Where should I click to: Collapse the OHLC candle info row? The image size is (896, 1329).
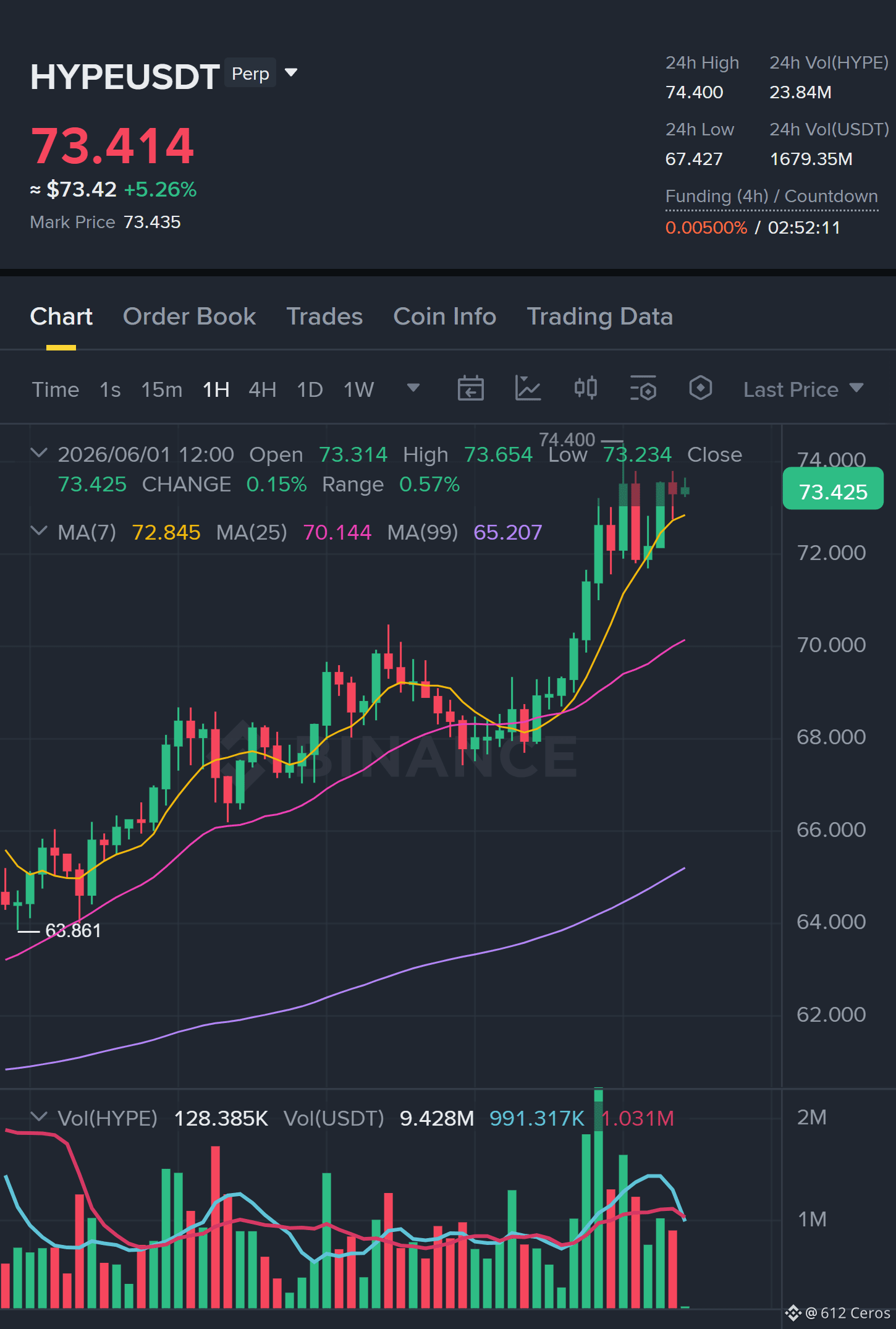(39, 454)
